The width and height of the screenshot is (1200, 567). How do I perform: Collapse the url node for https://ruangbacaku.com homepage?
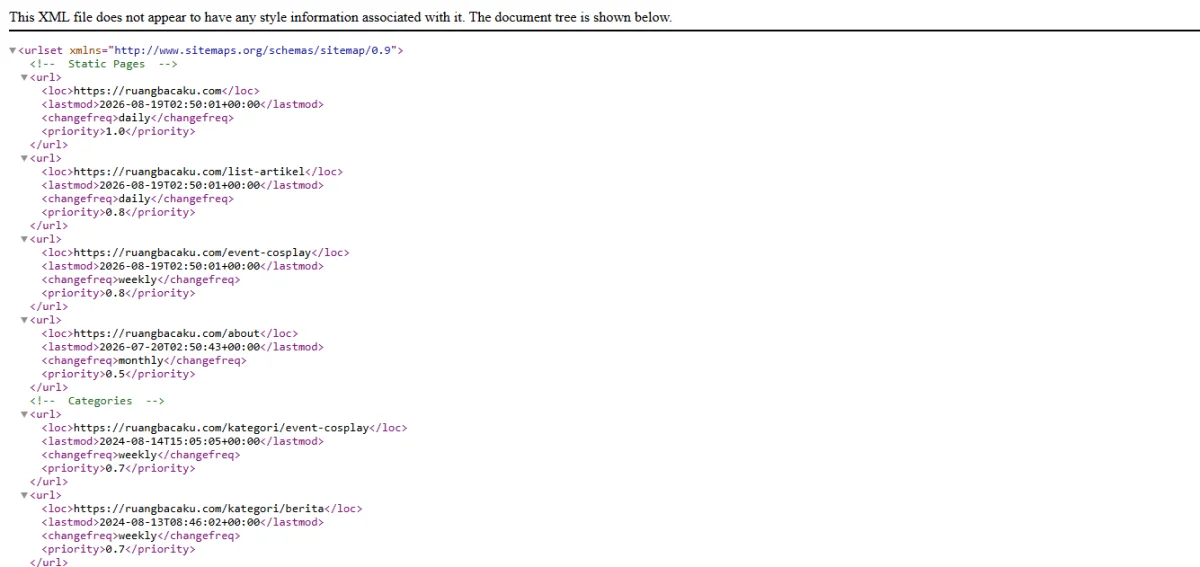click(x=25, y=78)
